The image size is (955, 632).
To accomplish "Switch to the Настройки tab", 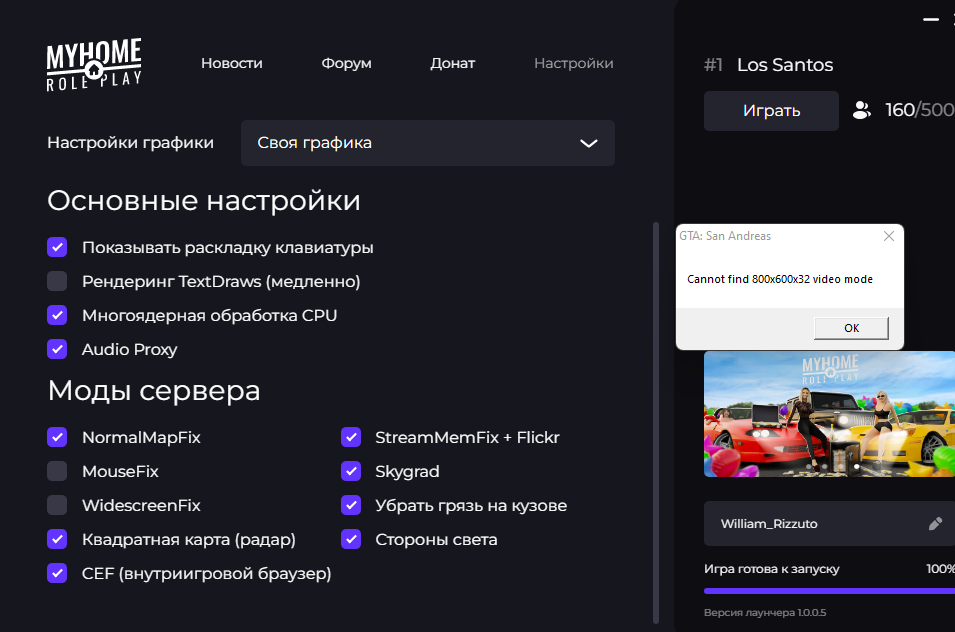I will [x=574, y=63].
